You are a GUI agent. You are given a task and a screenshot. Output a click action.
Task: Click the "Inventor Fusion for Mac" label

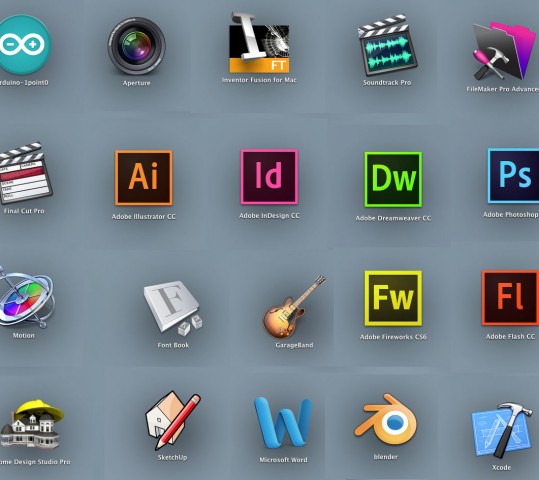(x=259, y=80)
